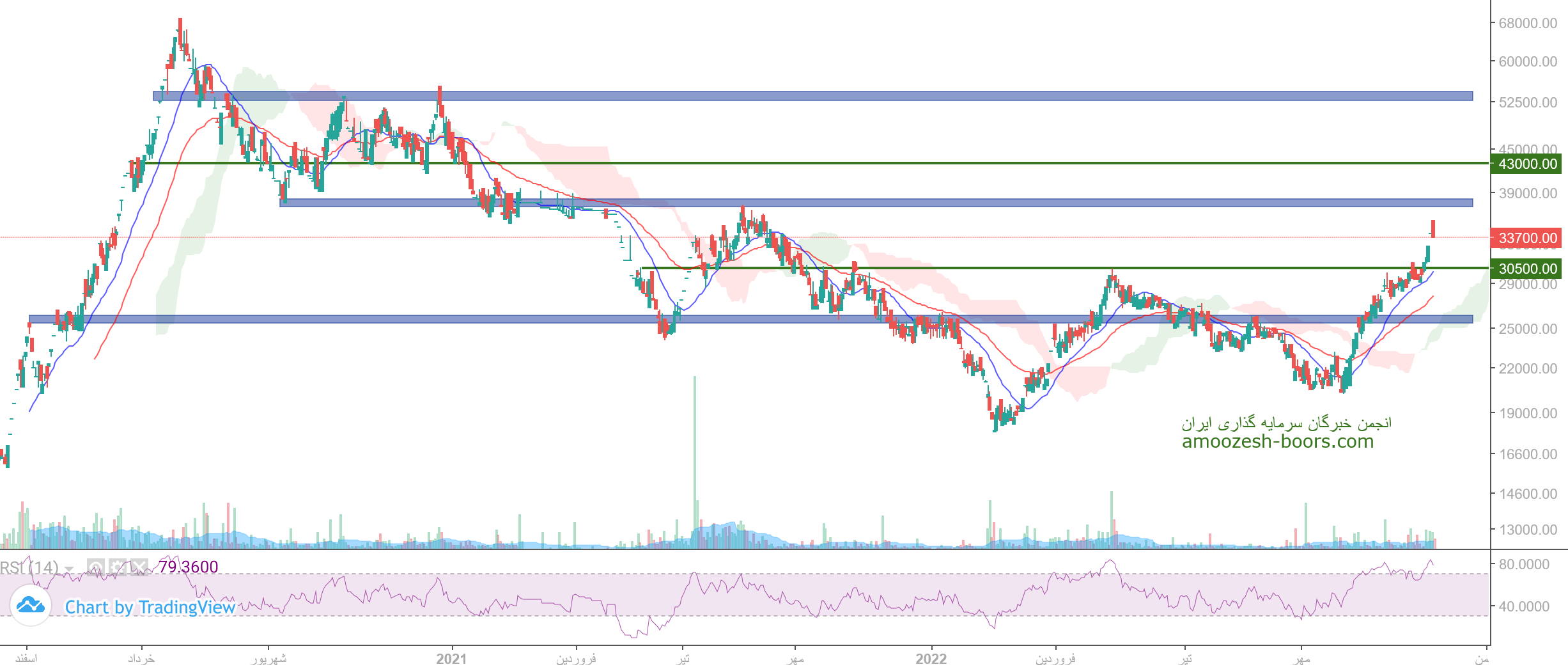This screenshot has width=1568, height=669.
Task: Click the 68000.00 tick on price axis
Action: click(1527, 23)
